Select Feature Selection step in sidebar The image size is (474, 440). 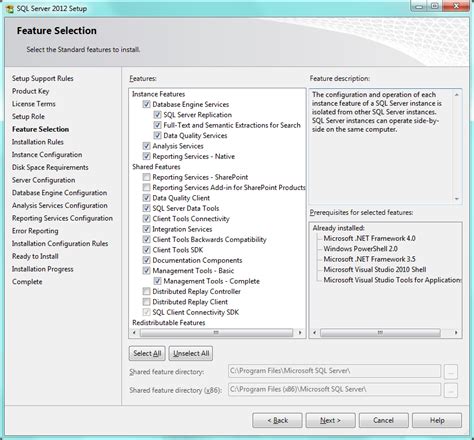click(x=41, y=129)
